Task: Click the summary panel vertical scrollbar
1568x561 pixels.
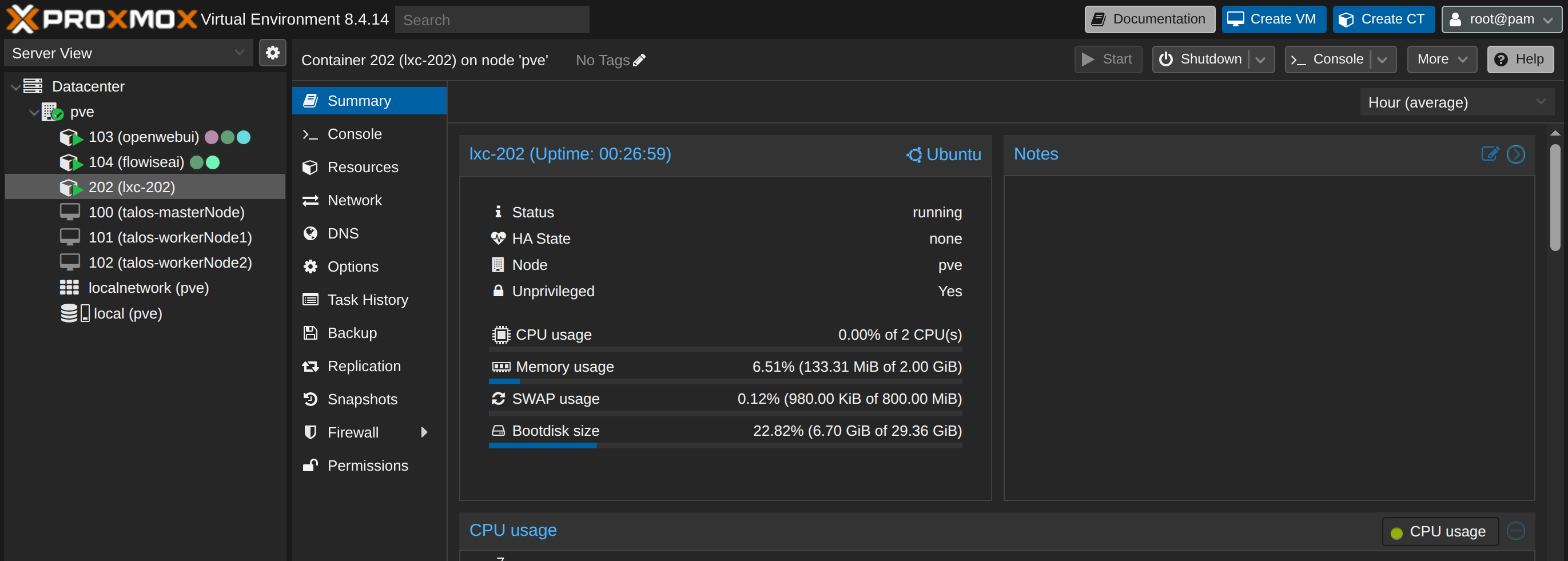Action: pyautogui.click(x=1555, y=197)
